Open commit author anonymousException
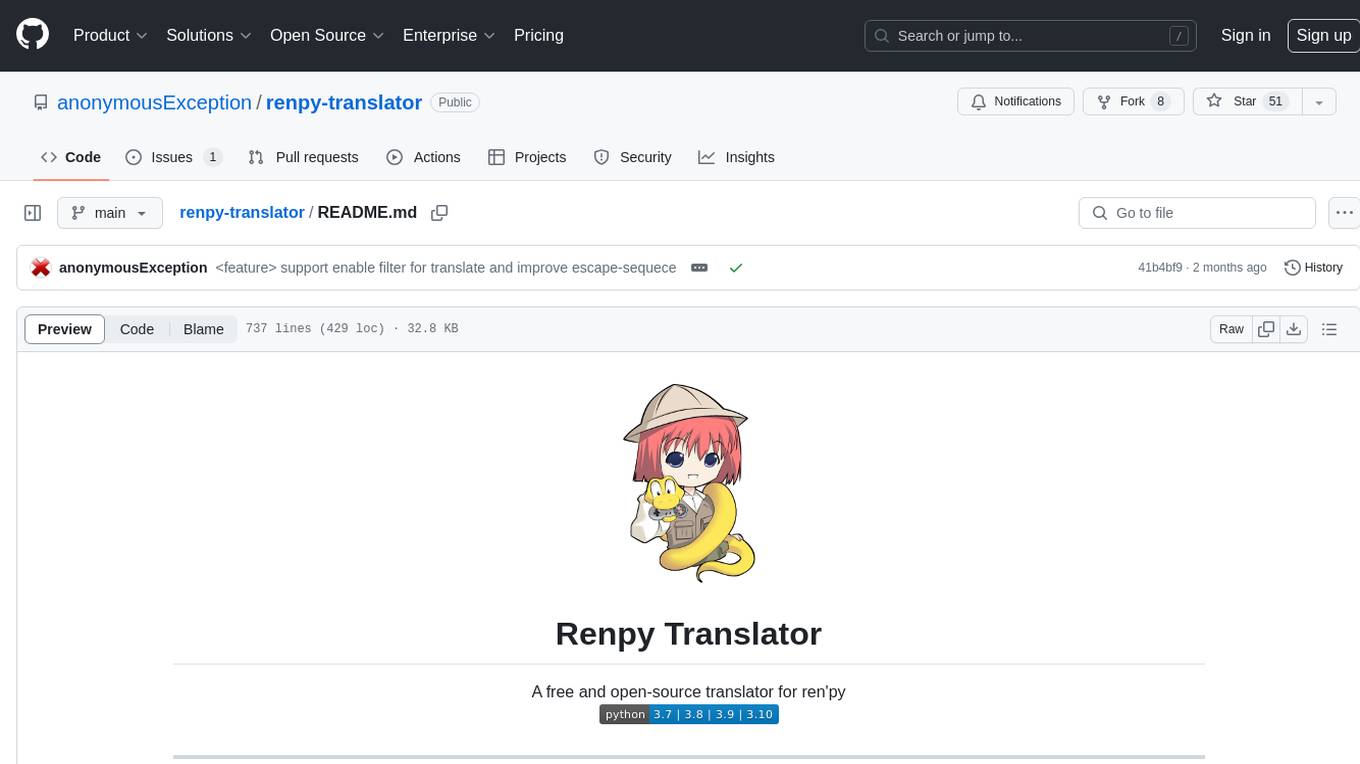This screenshot has height=764, width=1360. [133, 268]
